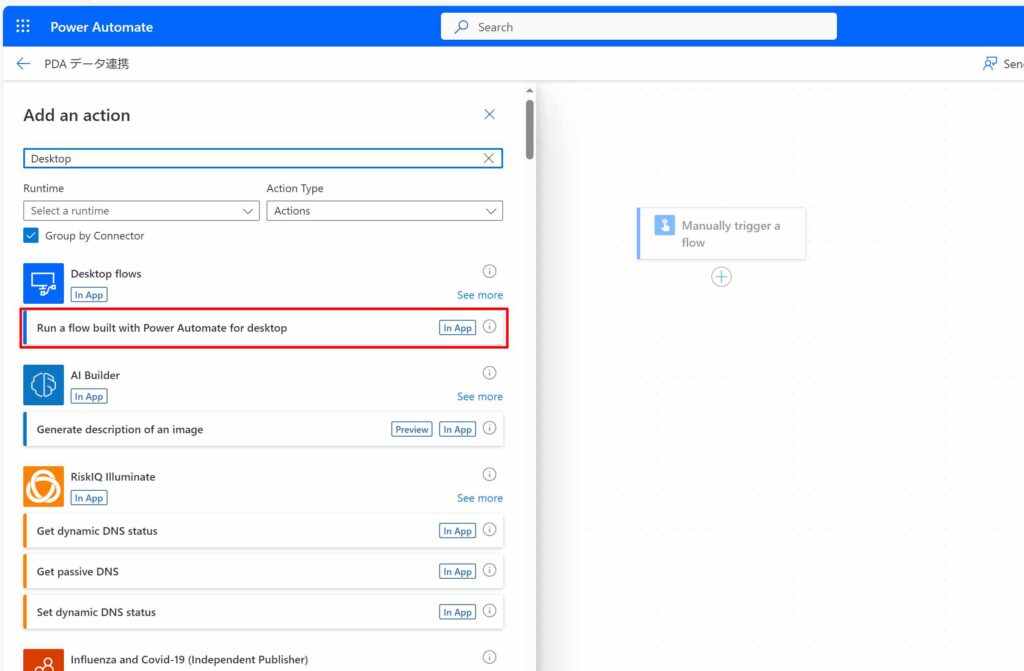The width and height of the screenshot is (1024, 671).
Task: Click the In App badge on Set dynamic DNS status
Action: [457, 612]
